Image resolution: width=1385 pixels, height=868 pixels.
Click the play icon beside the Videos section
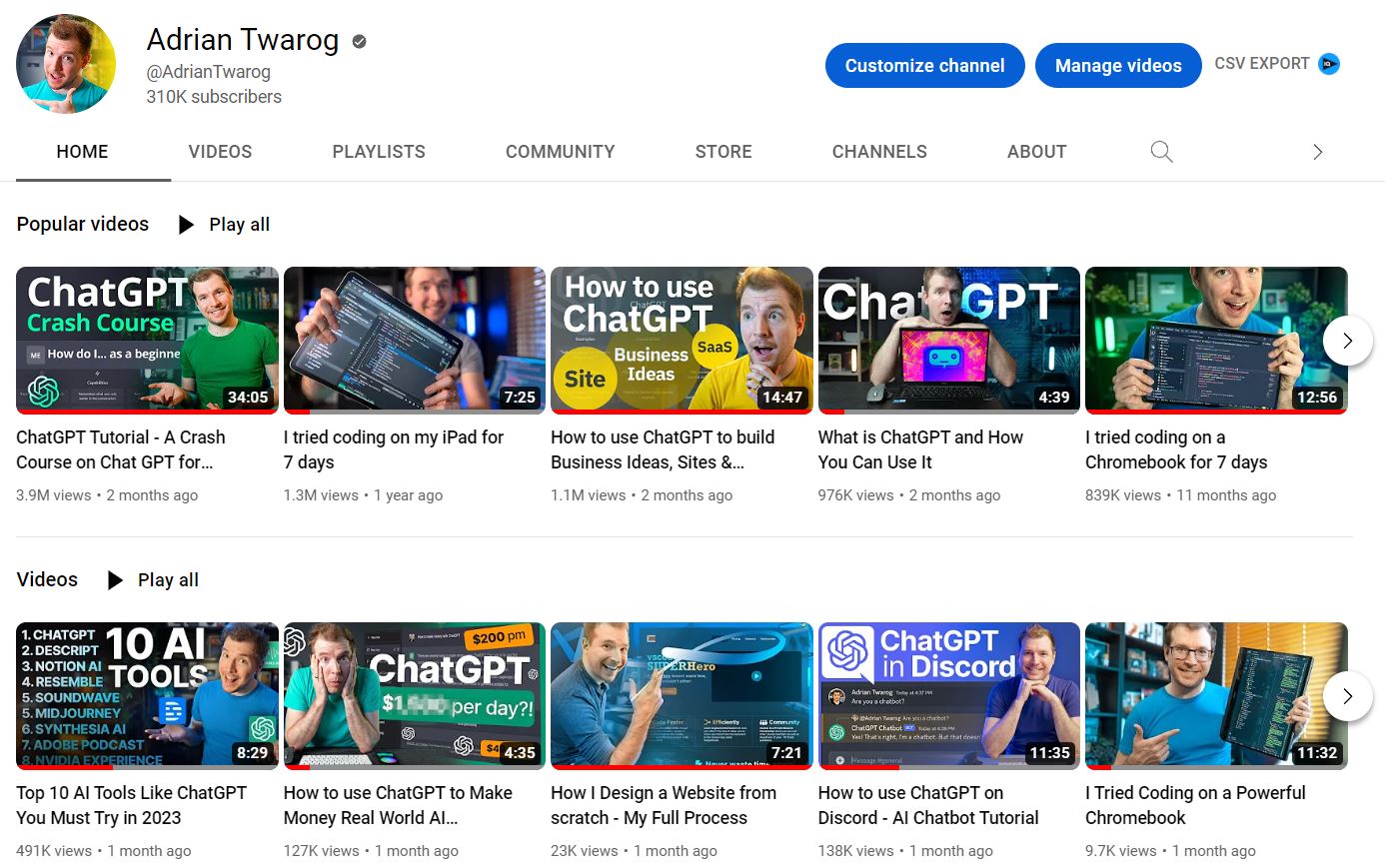115,580
